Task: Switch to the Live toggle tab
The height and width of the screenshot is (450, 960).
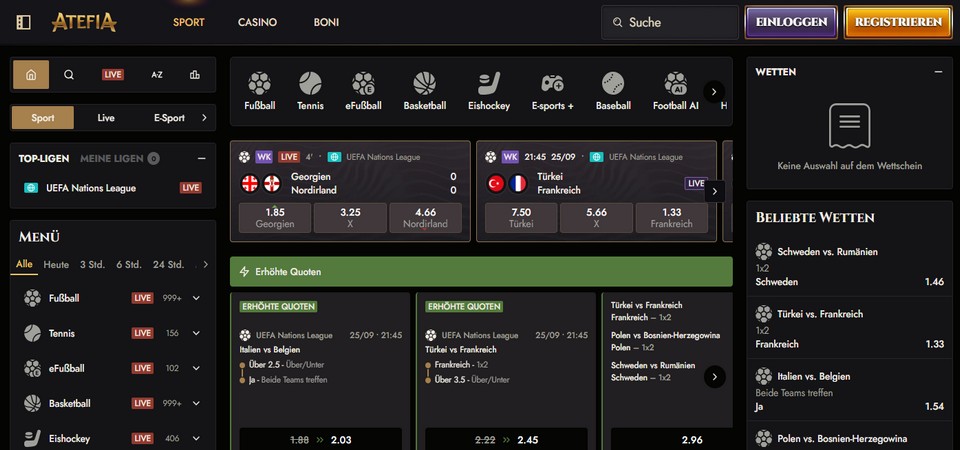Action: tap(106, 118)
